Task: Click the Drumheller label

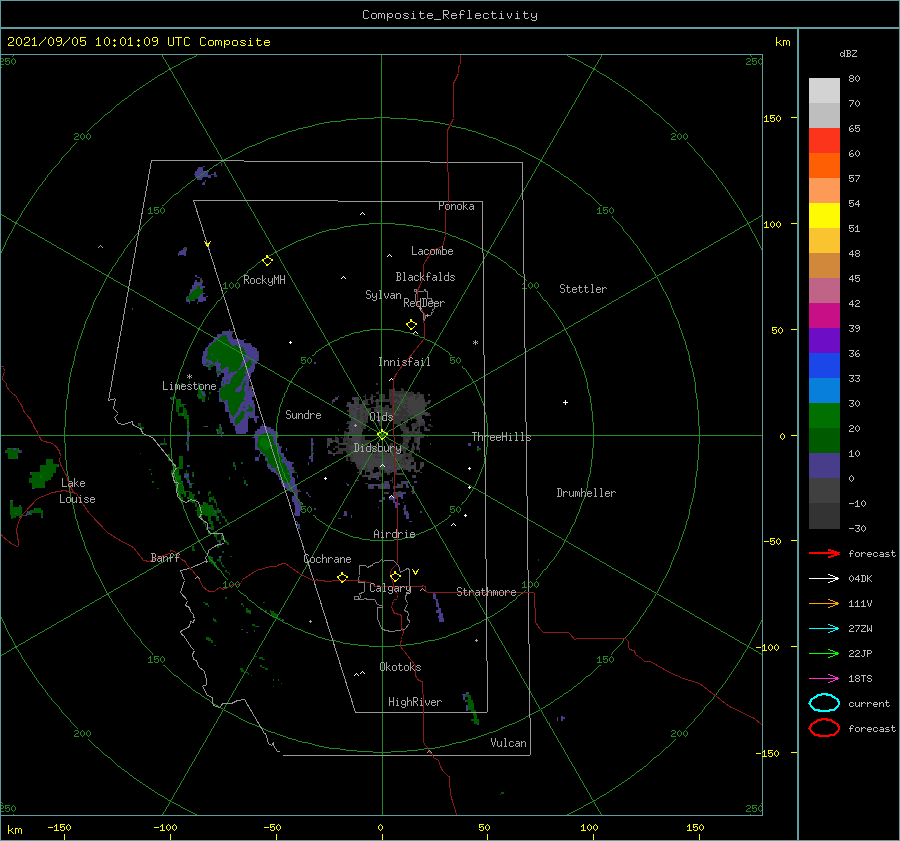Action: [x=586, y=493]
